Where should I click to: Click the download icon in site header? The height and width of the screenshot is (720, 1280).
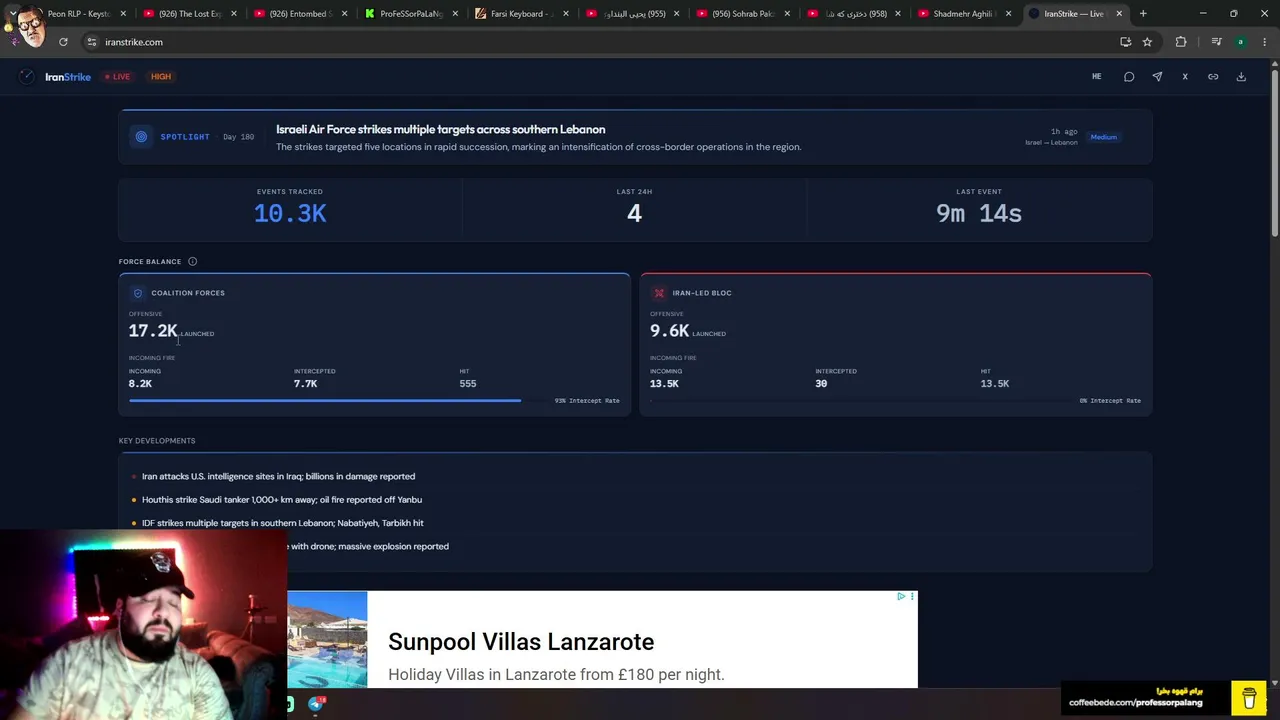pyautogui.click(x=1241, y=77)
